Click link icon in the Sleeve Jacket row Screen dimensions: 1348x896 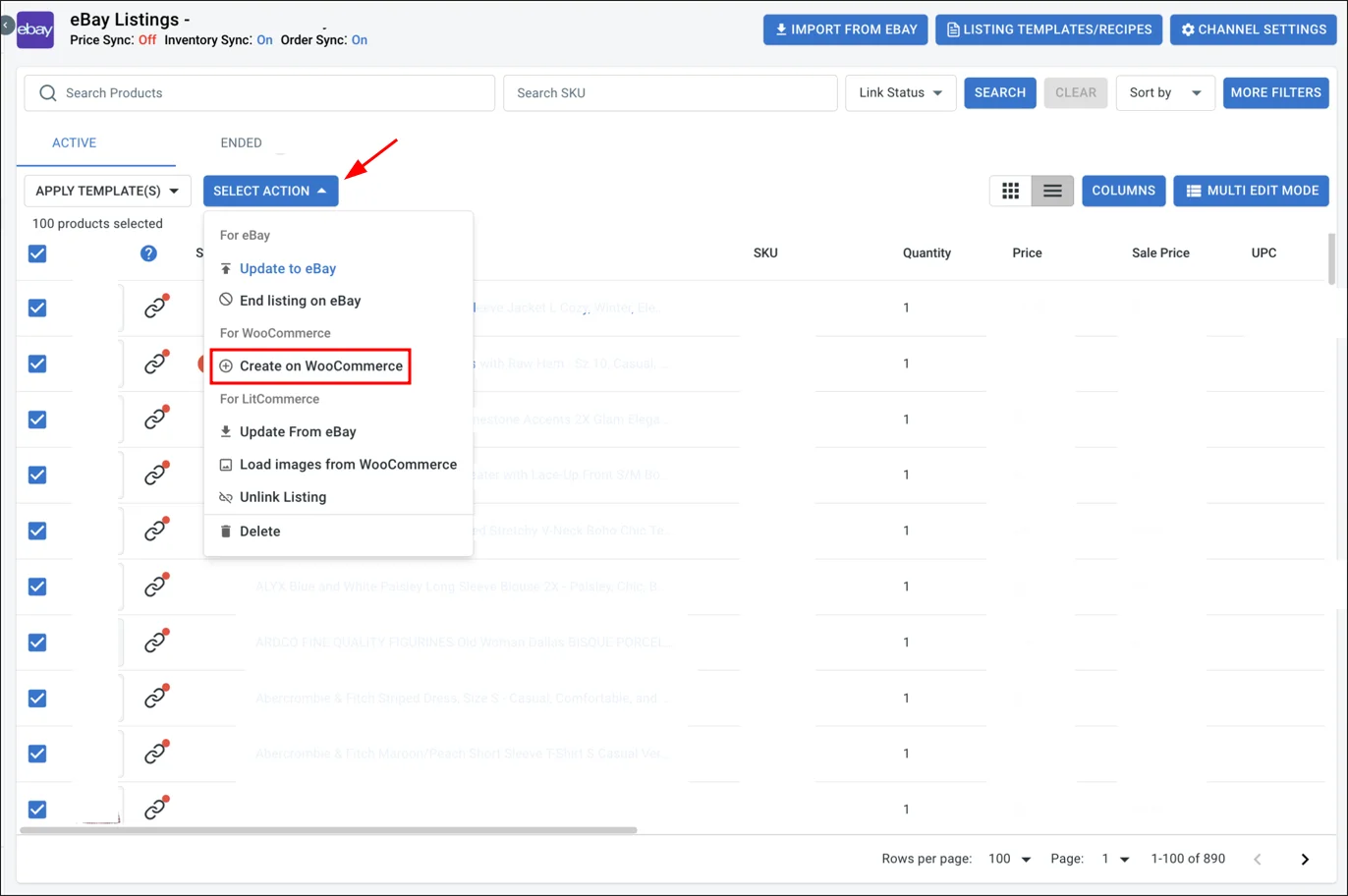click(155, 308)
